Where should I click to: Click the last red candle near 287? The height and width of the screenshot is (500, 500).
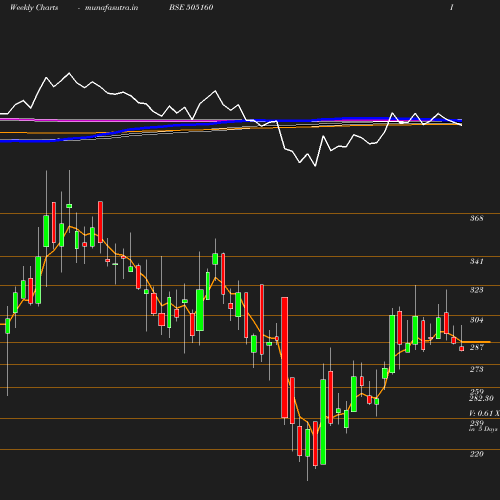click(x=462, y=349)
